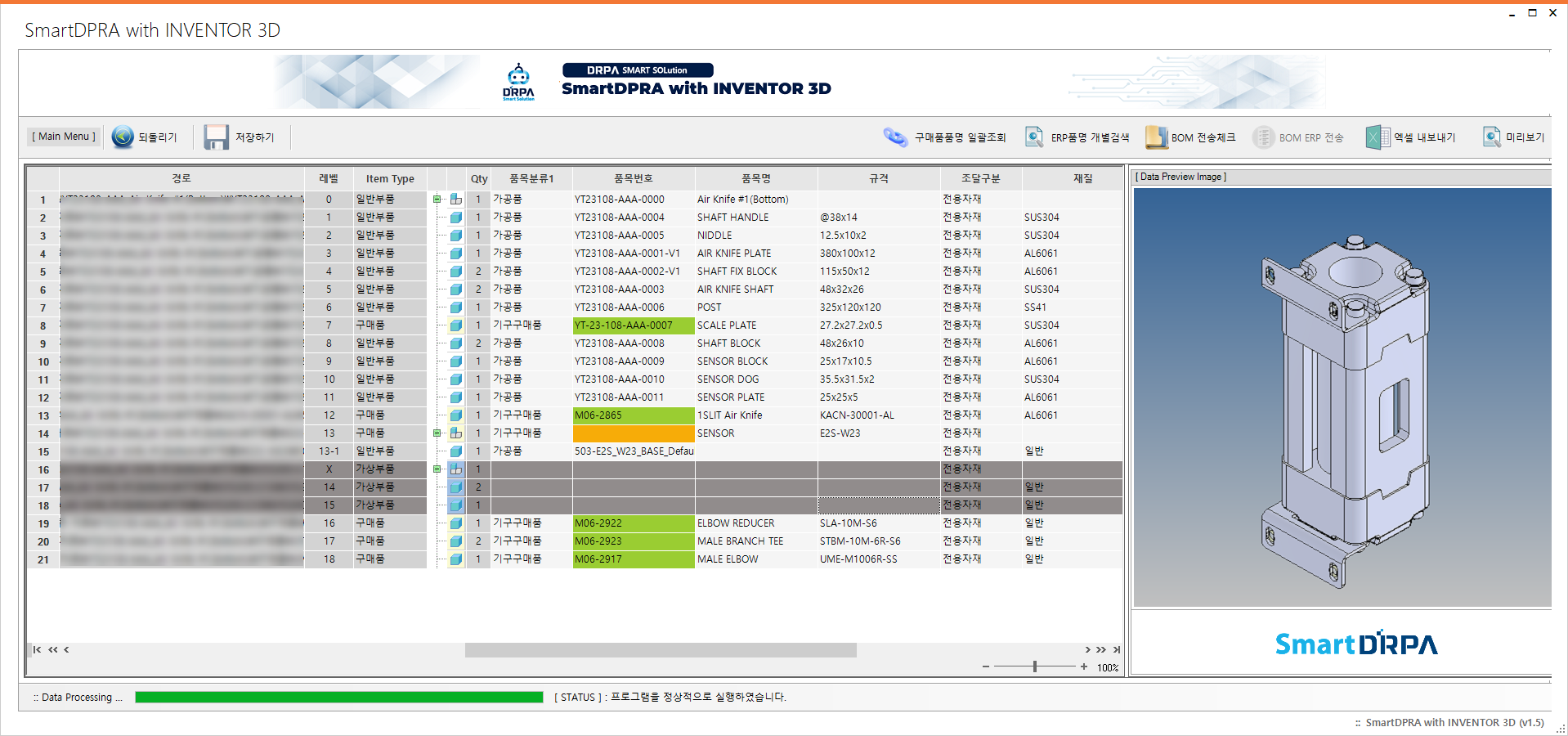Click the BOM 전송체크 book icon
The image size is (1568, 736).
click(x=1157, y=137)
